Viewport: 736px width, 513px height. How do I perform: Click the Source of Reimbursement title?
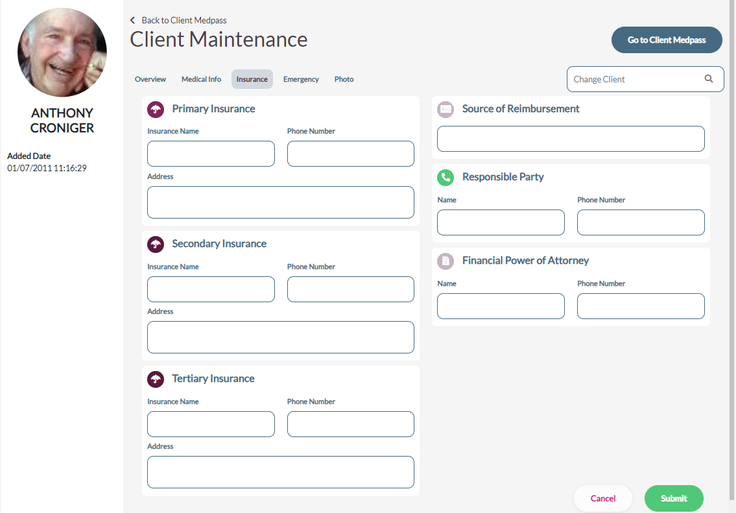521,109
